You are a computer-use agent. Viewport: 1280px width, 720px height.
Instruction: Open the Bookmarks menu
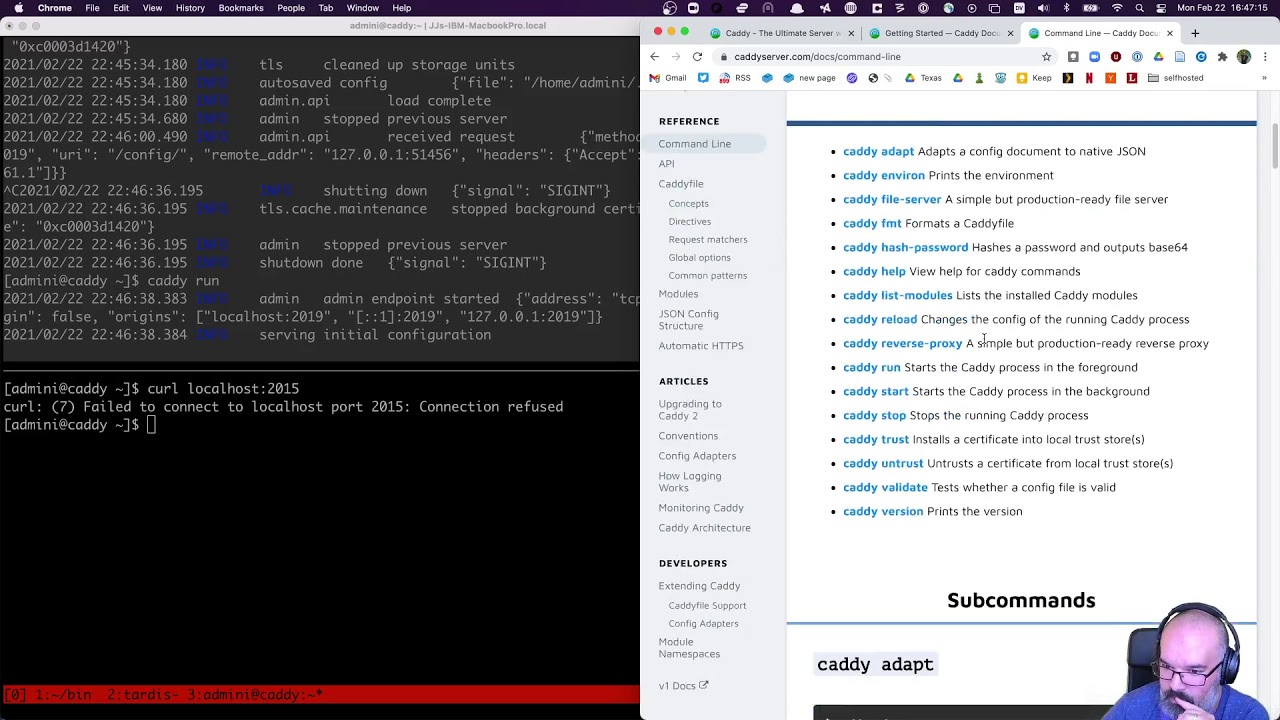(241, 8)
